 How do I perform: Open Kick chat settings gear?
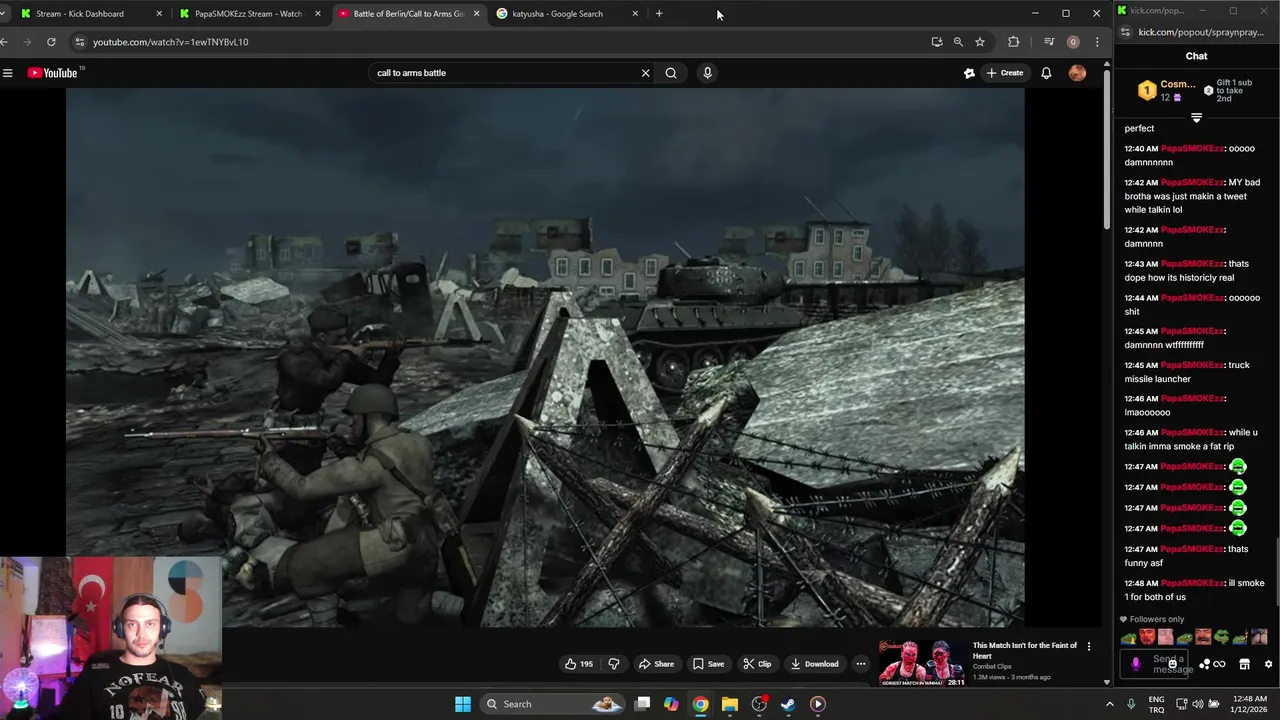[1268, 664]
